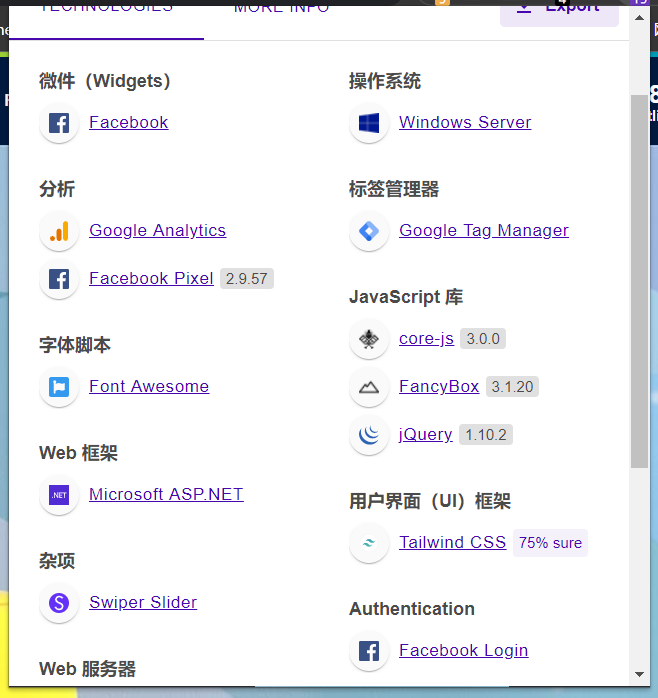Click the Web 服务器 category heading
The image size is (658, 698).
[87, 669]
